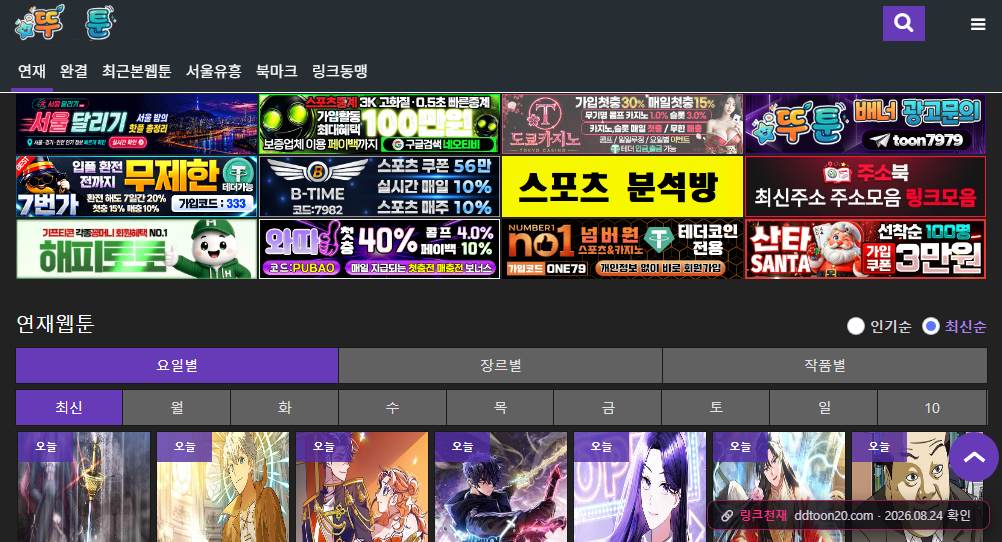Image resolution: width=1002 pixels, height=542 pixels.
Task: Switch to the 장르별 tab
Action: pos(500,366)
